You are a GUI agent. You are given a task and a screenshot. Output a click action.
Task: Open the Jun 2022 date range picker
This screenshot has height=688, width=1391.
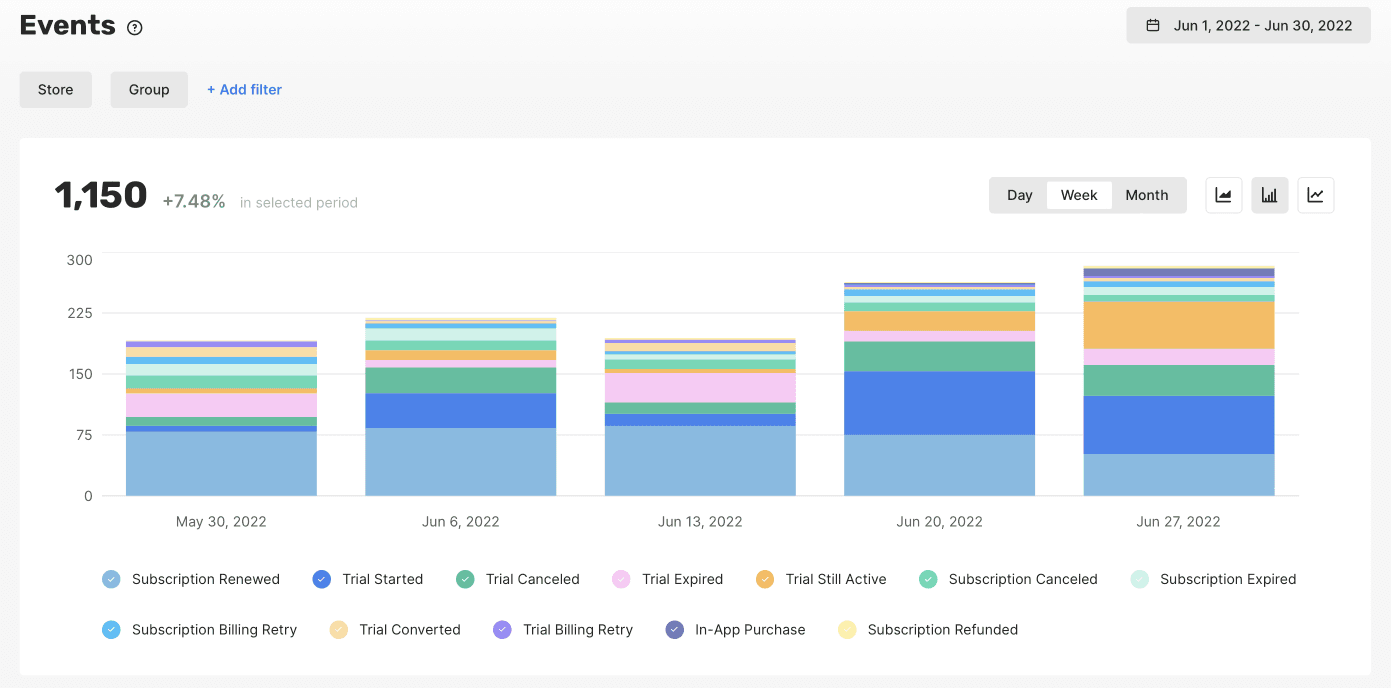click(1248, 26)
